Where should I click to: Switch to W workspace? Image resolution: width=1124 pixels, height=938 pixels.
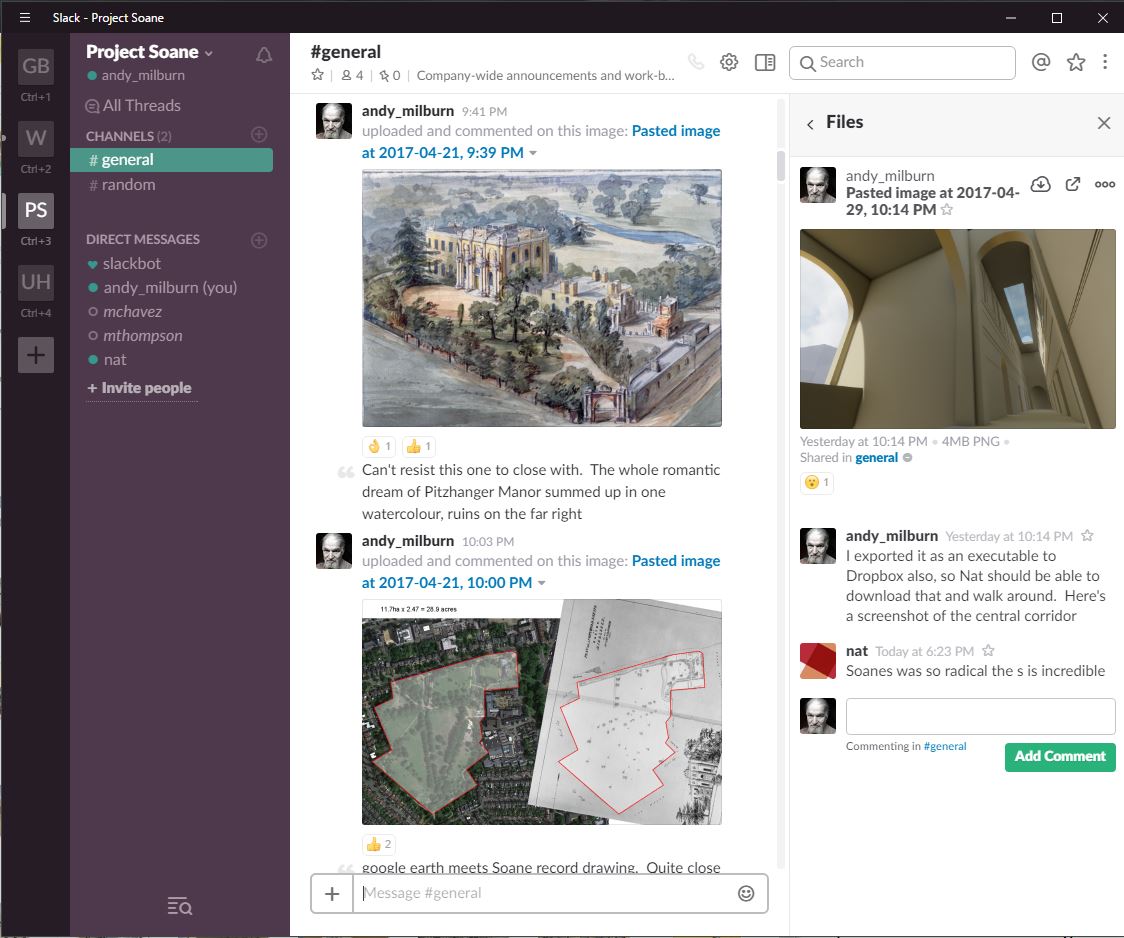tap(36, 138)
